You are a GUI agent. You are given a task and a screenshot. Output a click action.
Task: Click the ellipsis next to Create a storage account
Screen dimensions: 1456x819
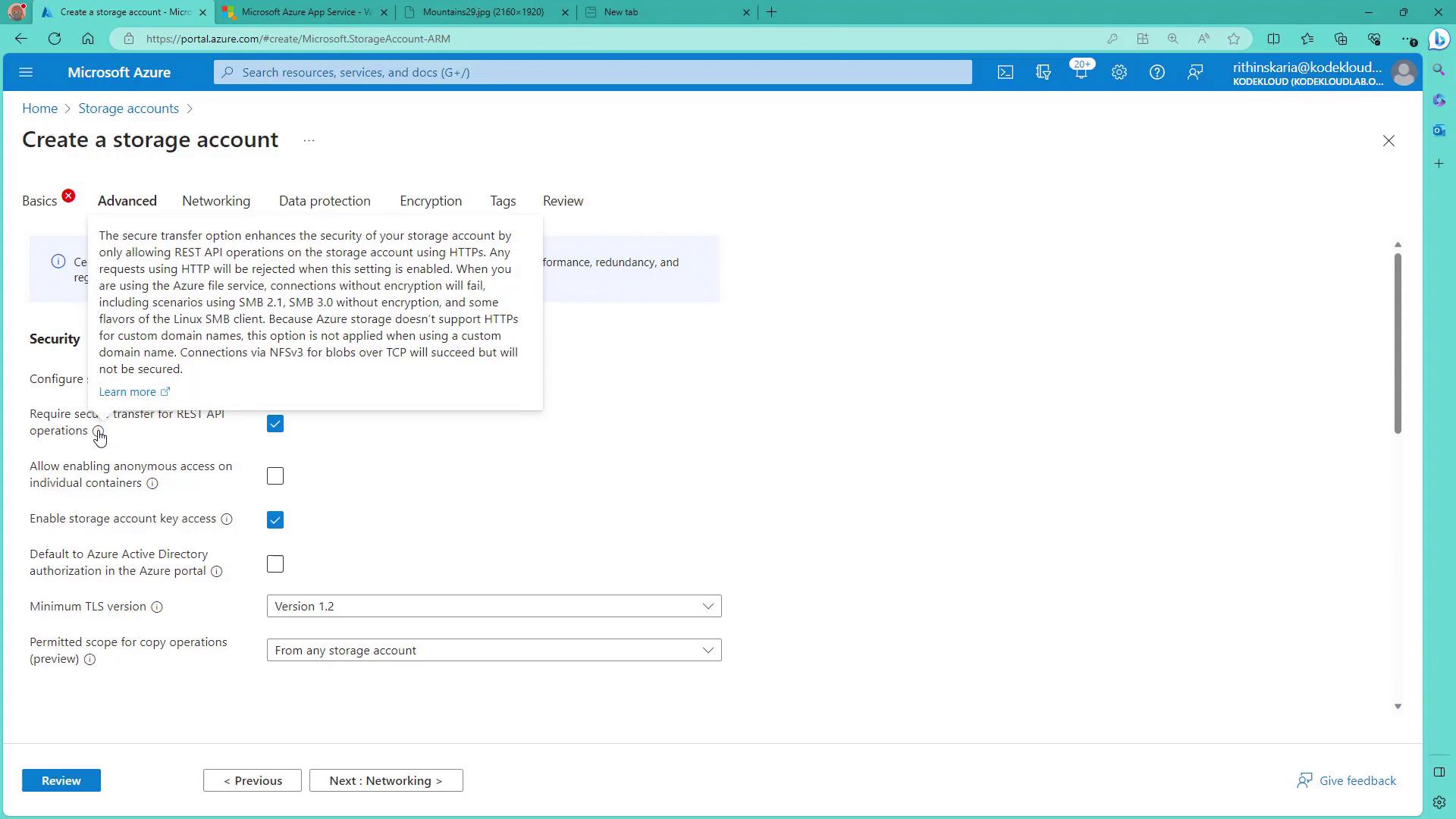point(309,141)
